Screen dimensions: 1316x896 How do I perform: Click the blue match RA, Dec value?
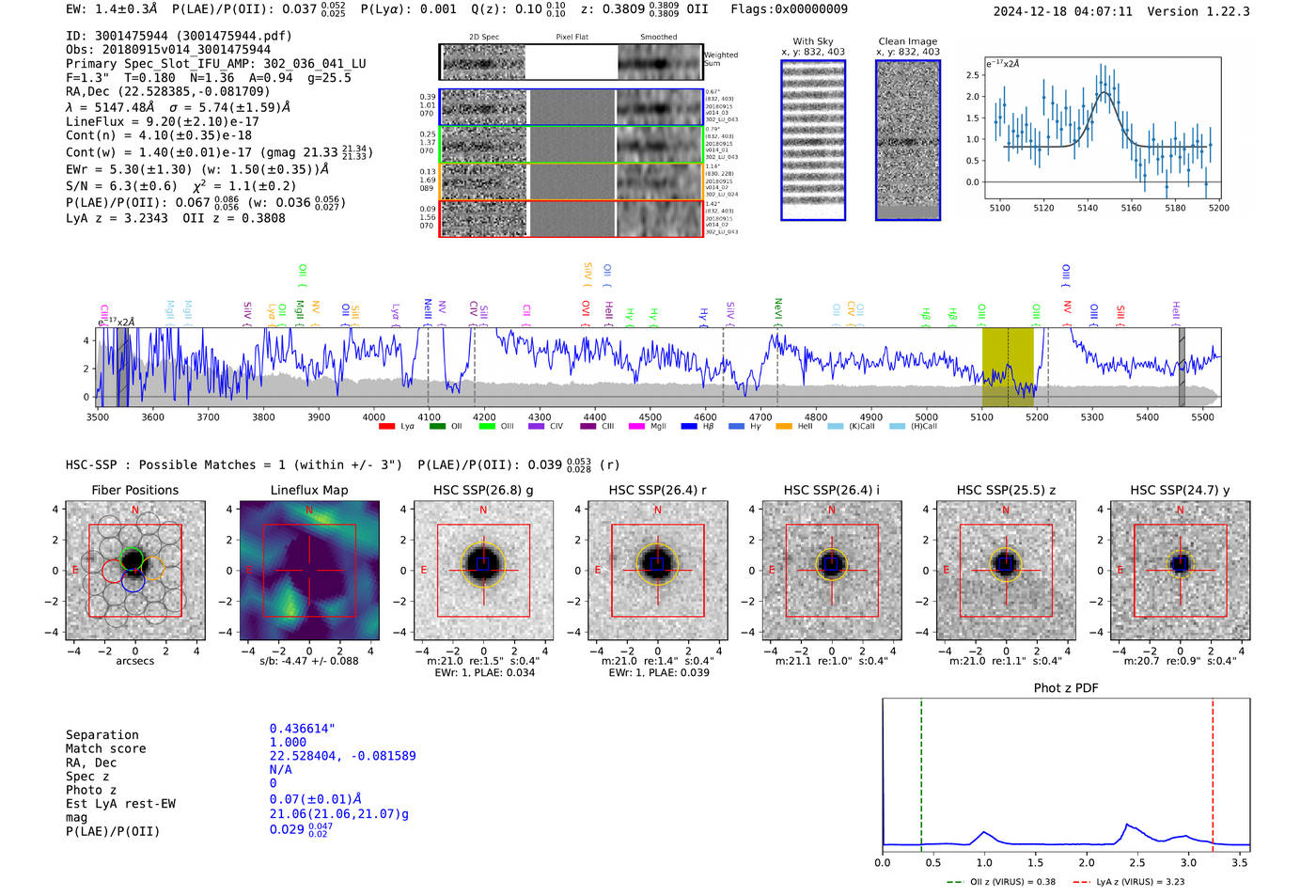click(x=342, y=756)
